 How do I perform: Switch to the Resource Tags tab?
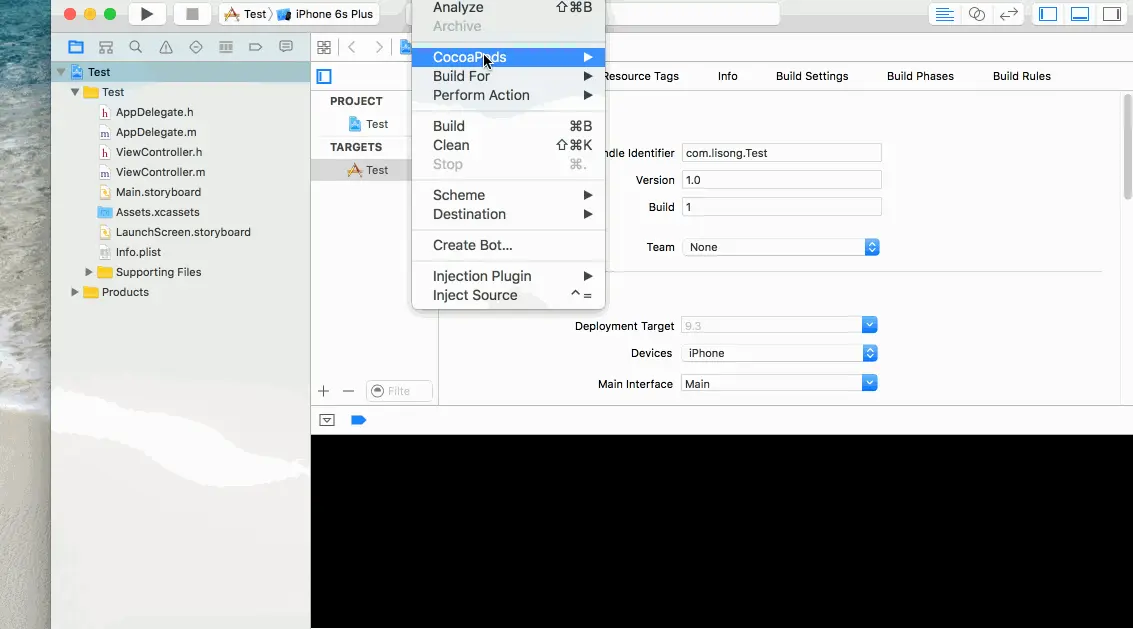642,76
